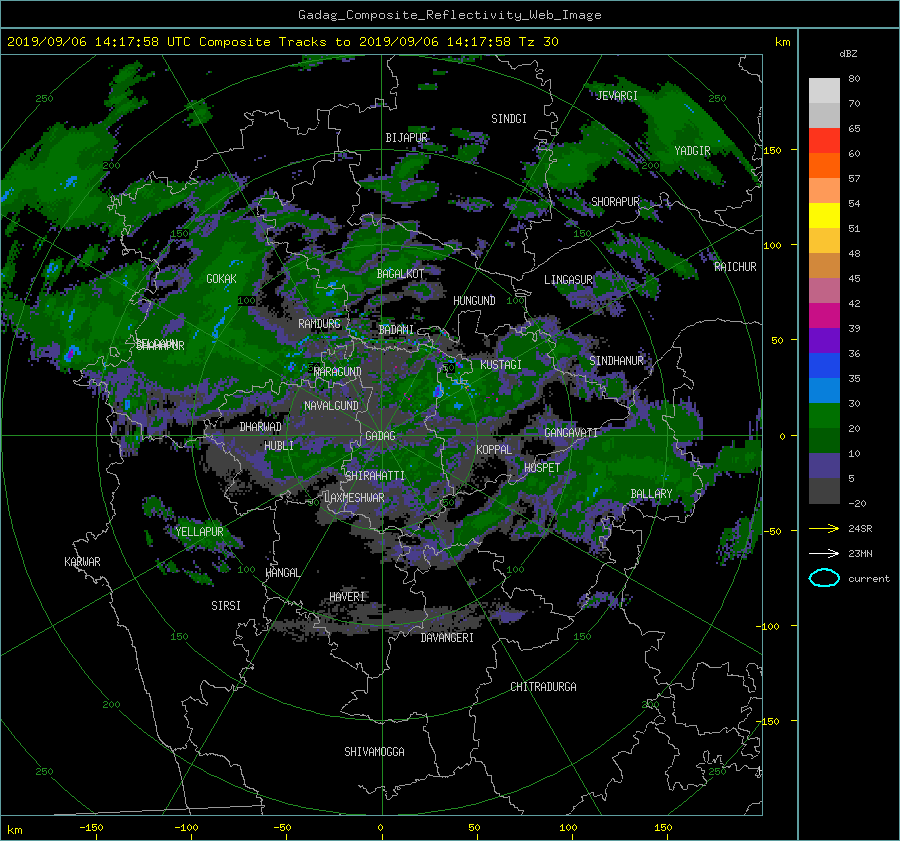Click the image title Gadag_Composite_Reflectivity_Web_Image
The height and width of the screenshot is (841, 900).
point(449,15)
